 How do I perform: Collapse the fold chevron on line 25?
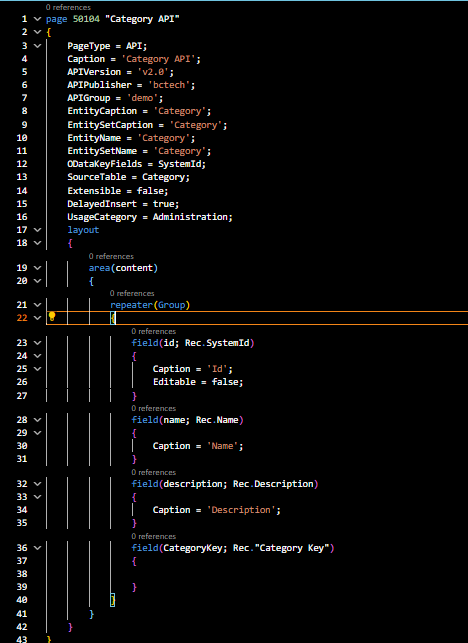37,369
